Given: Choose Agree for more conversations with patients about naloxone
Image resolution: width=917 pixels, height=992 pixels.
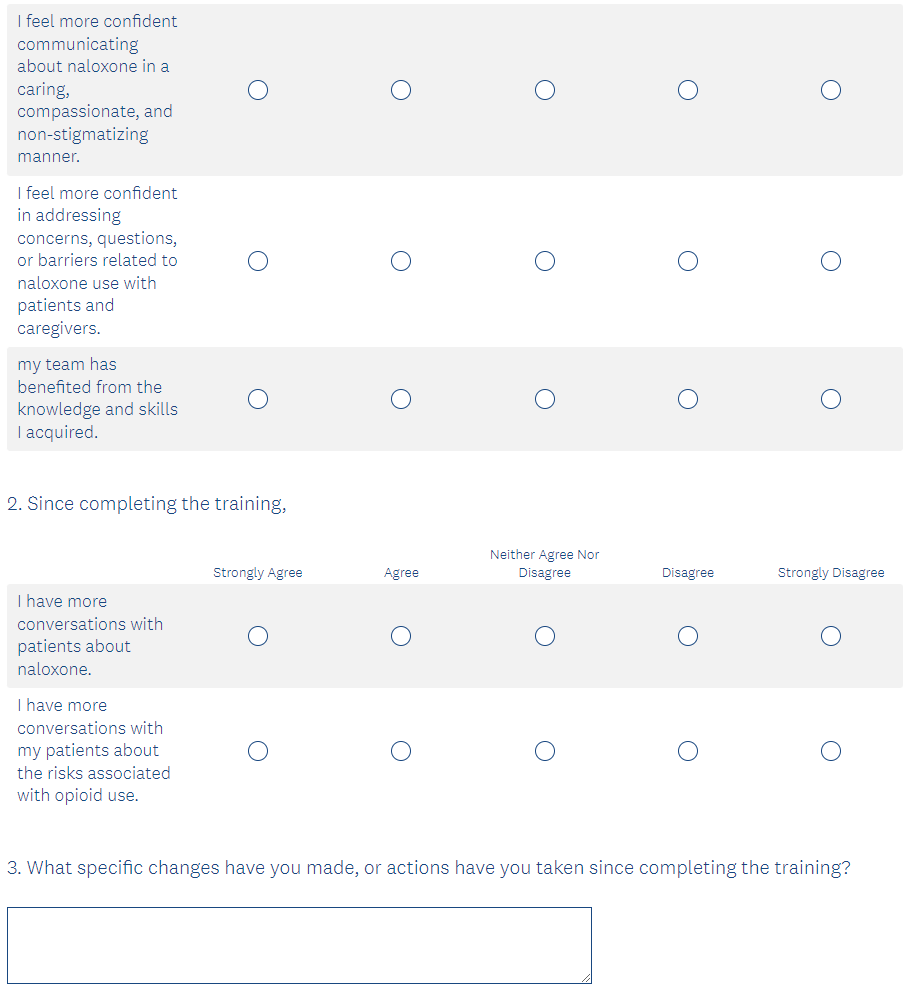Looking at the screenshot, I should pos(401,636).
